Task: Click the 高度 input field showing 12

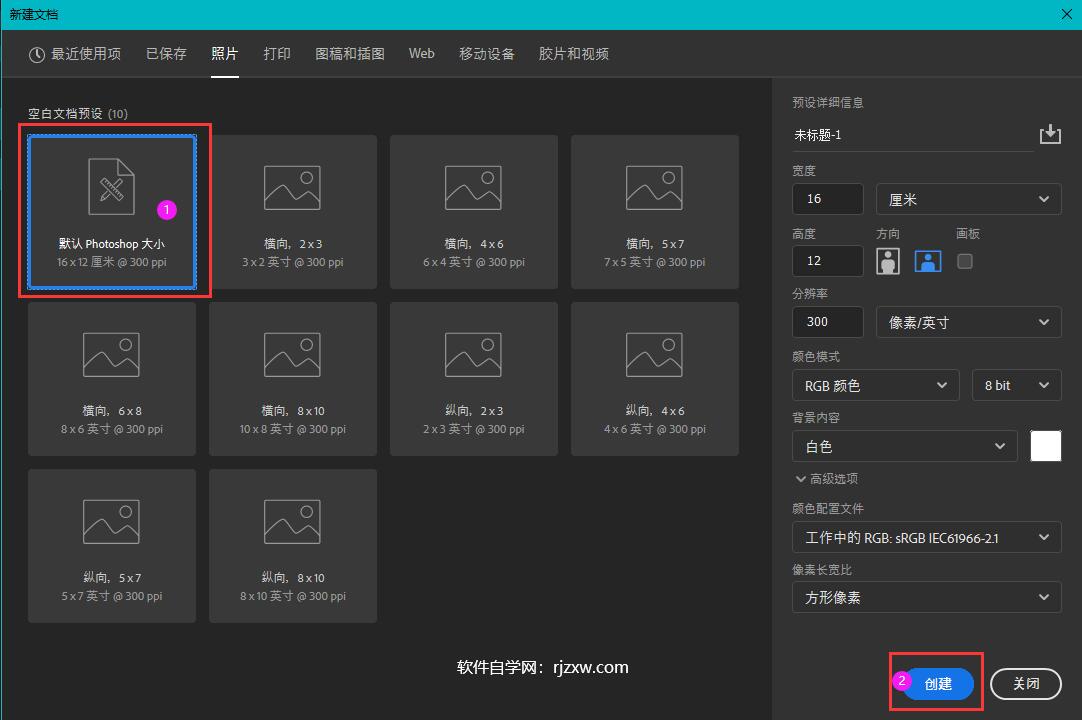Action: click(x=827, y=261)
